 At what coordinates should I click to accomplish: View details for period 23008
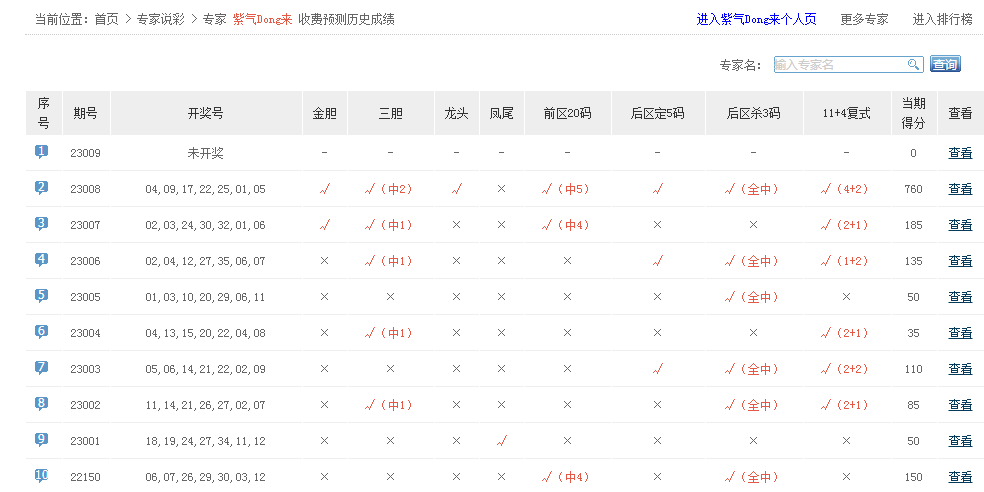click(960, 189)
